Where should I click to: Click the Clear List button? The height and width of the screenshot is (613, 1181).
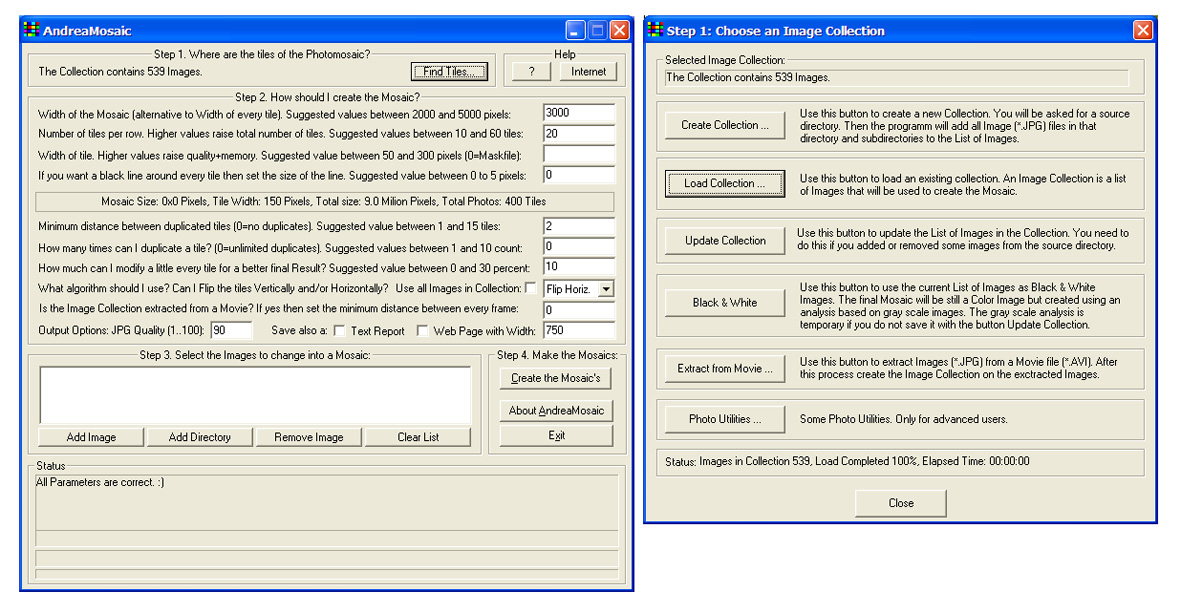tap(418, 437)
